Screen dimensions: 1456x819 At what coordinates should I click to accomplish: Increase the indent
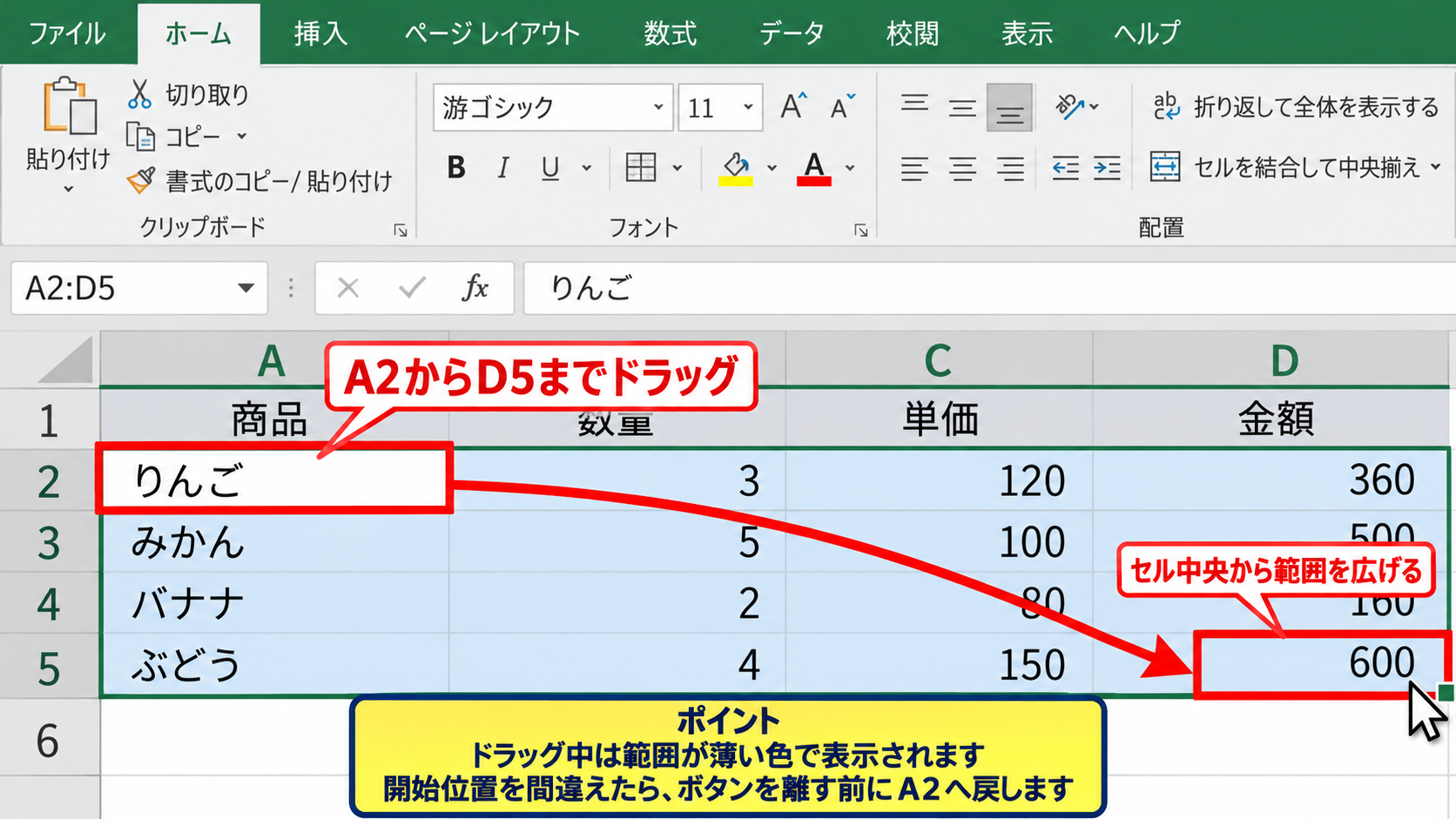coord(1107,167)
